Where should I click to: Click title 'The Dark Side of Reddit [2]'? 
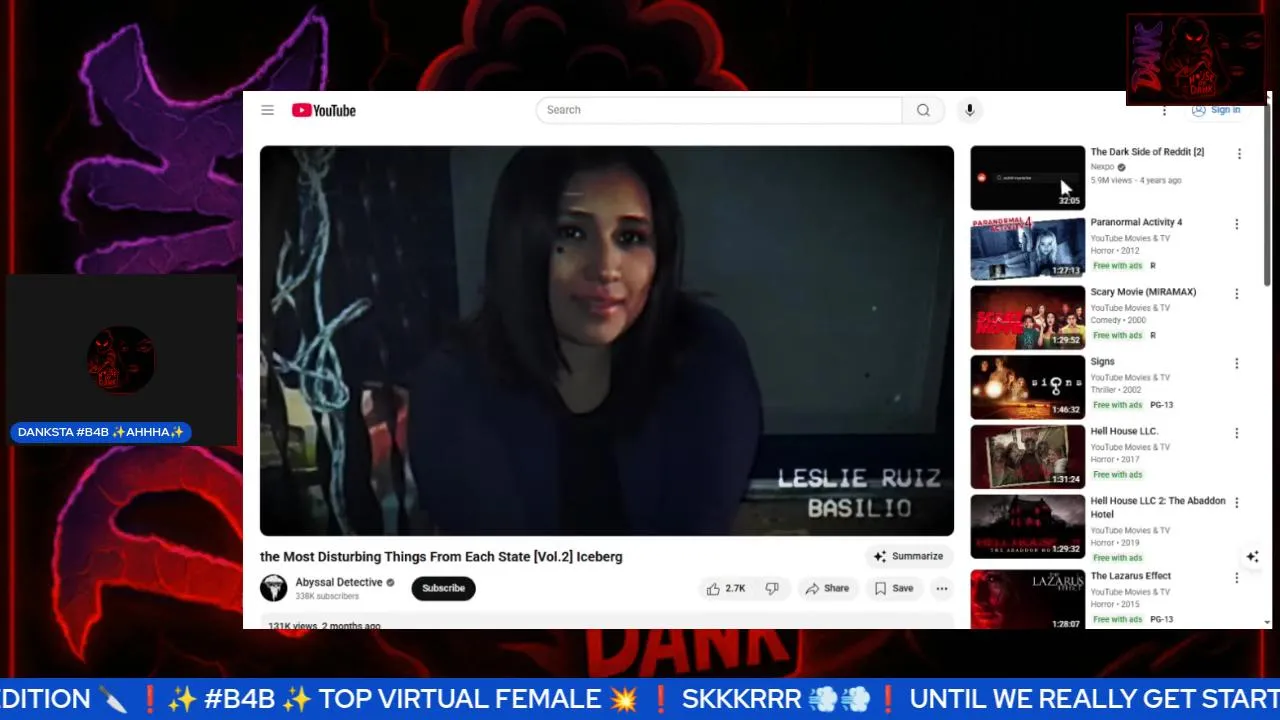pyautogui.click(x=1147, y=152)
